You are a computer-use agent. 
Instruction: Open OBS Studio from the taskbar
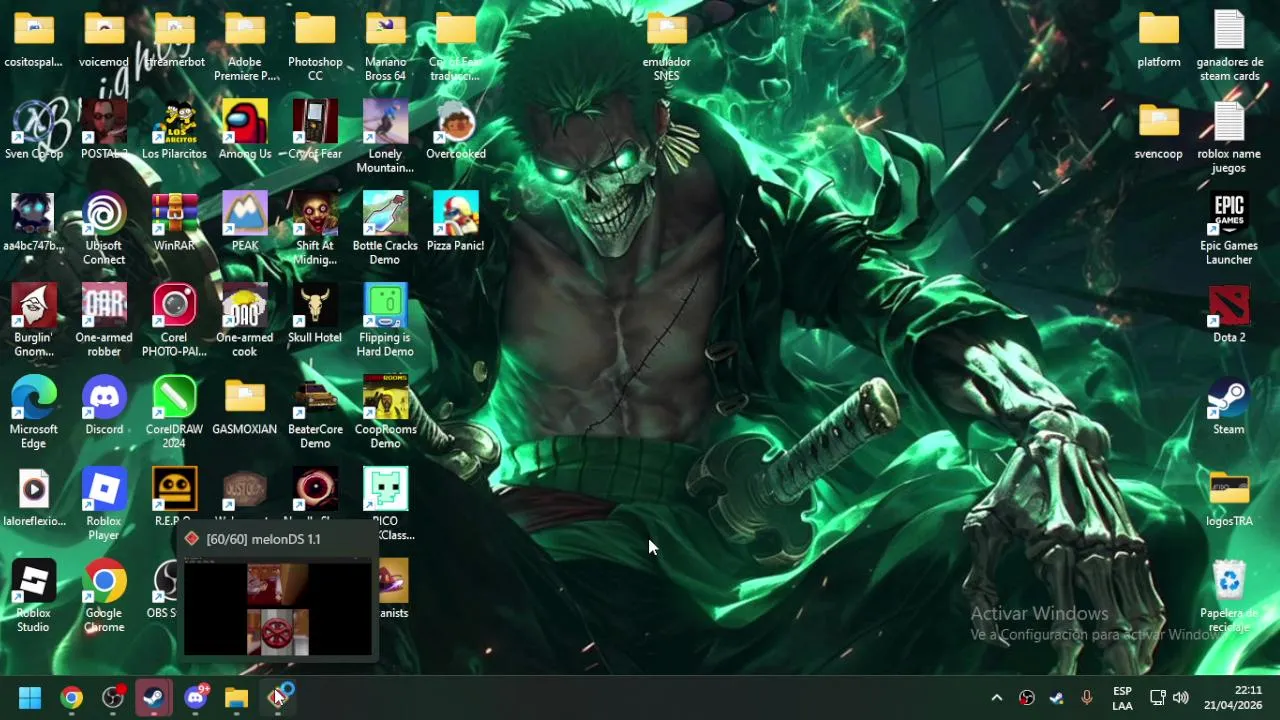click(x=113, y=698)
